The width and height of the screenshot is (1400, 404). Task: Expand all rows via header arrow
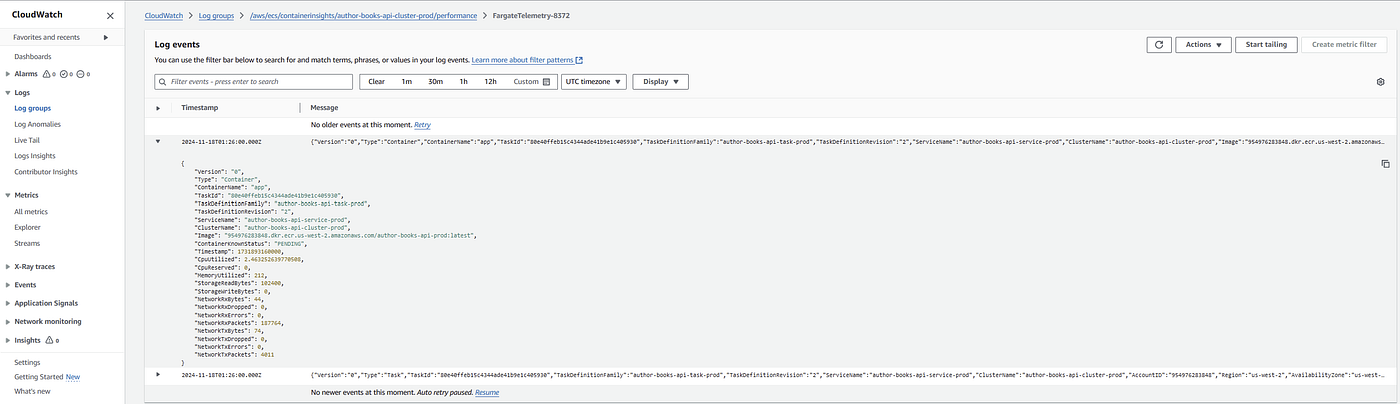coord(158,107)
